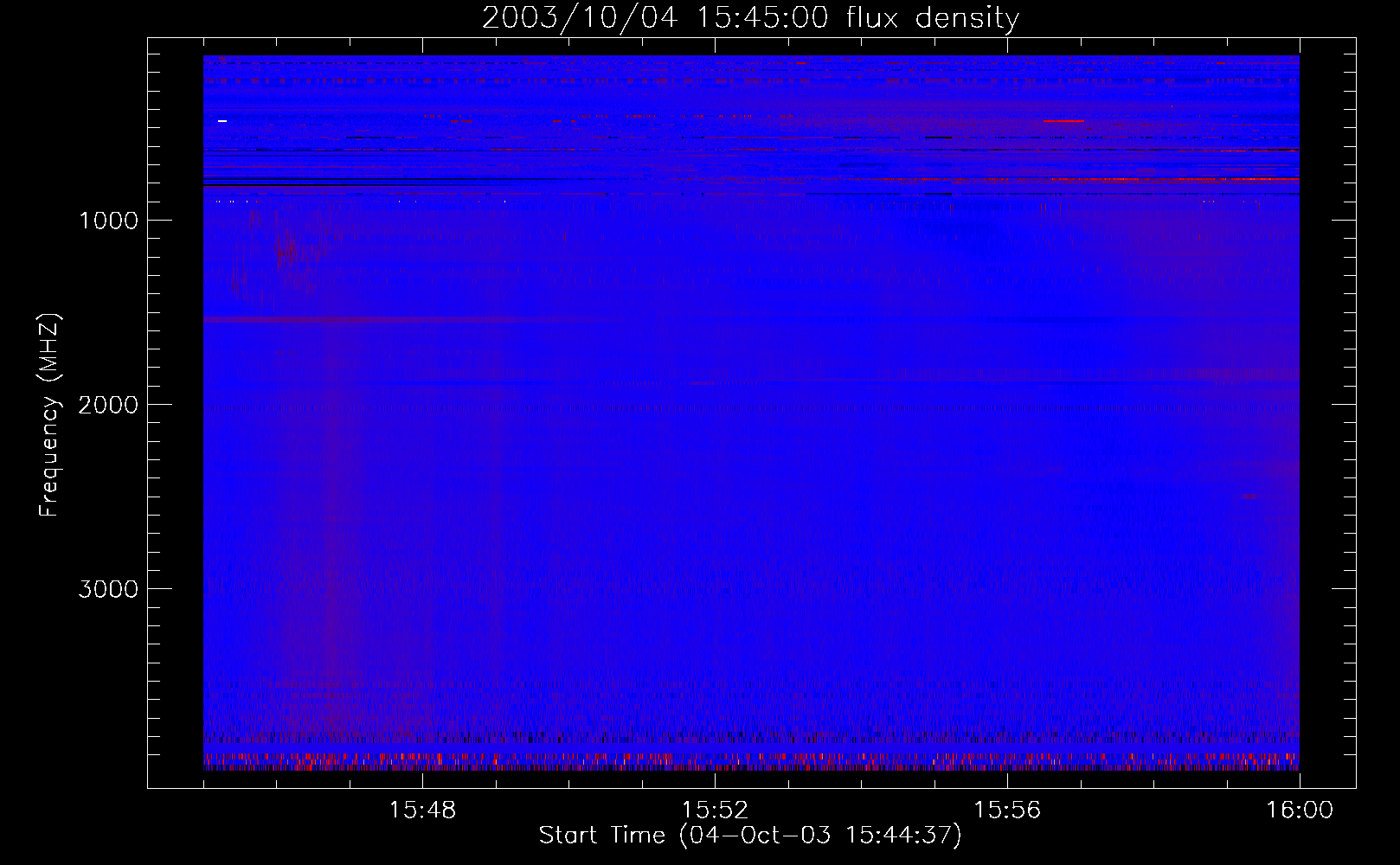Click the 15:52 time tick label
The width and height of the screenshot is (1400, 865).
715,811
